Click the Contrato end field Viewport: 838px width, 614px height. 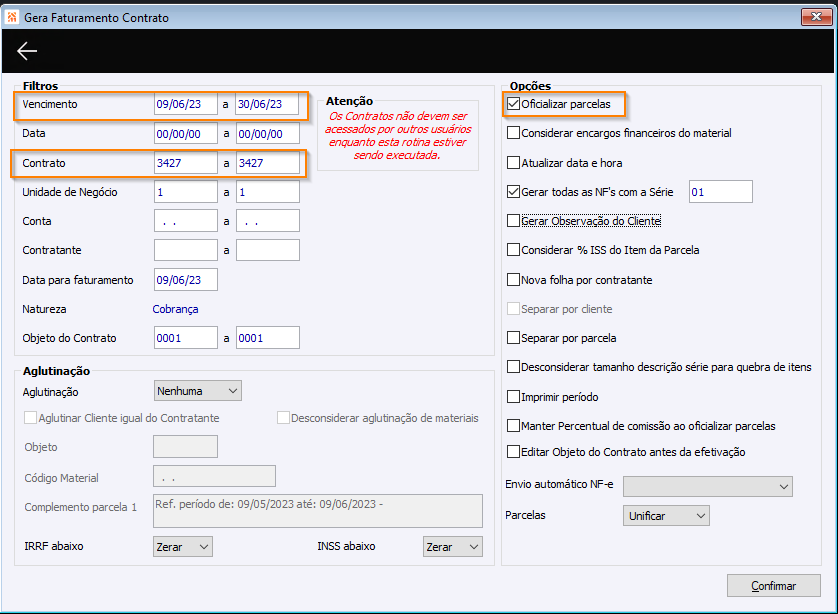point(267,163)
